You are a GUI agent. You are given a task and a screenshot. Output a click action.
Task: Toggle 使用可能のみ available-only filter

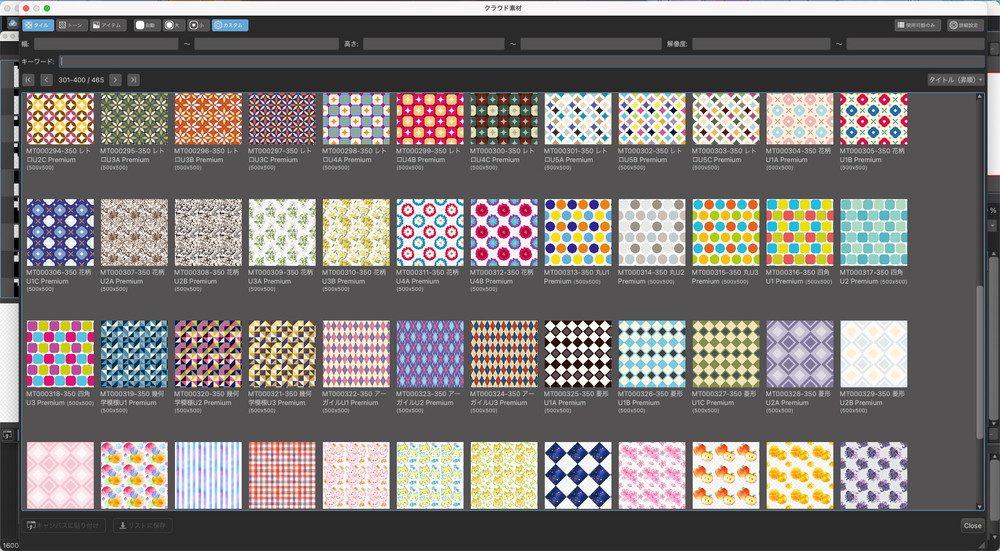tap(919, 25)
